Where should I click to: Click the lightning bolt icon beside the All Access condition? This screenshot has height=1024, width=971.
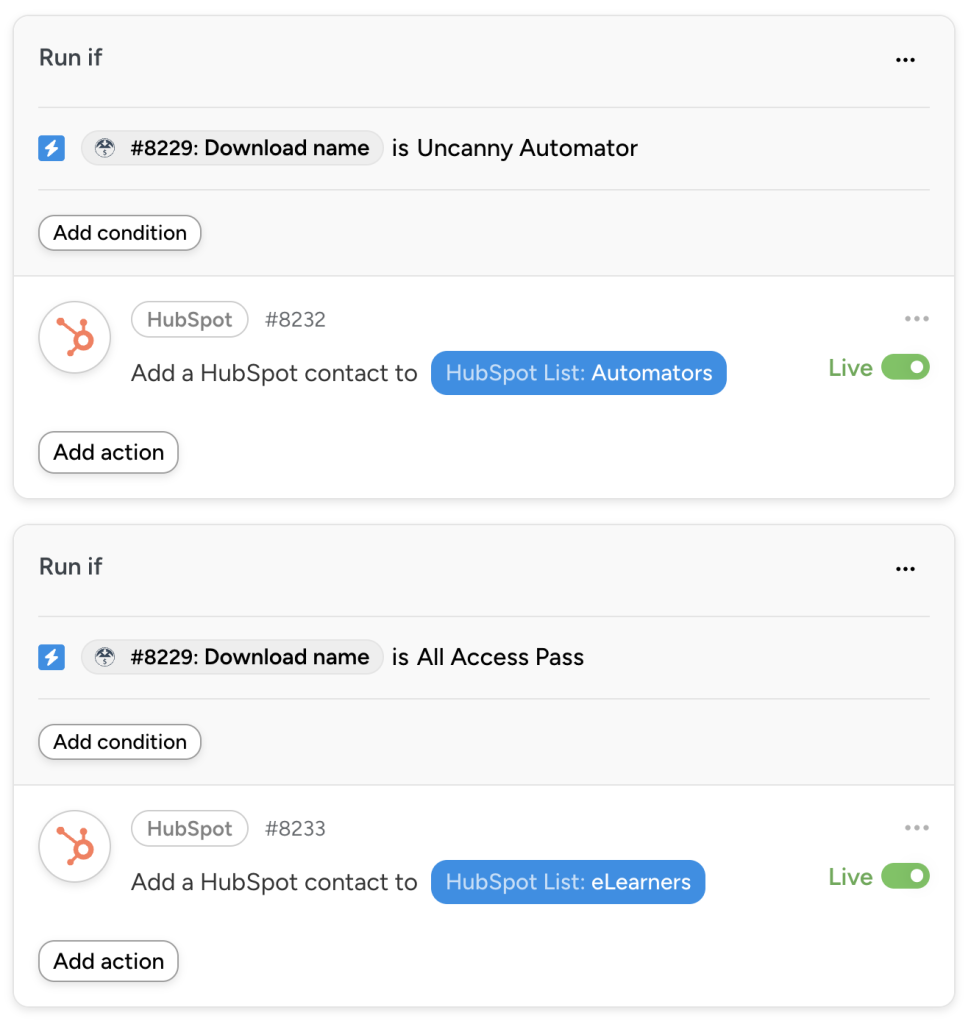(x=51, y=657)
